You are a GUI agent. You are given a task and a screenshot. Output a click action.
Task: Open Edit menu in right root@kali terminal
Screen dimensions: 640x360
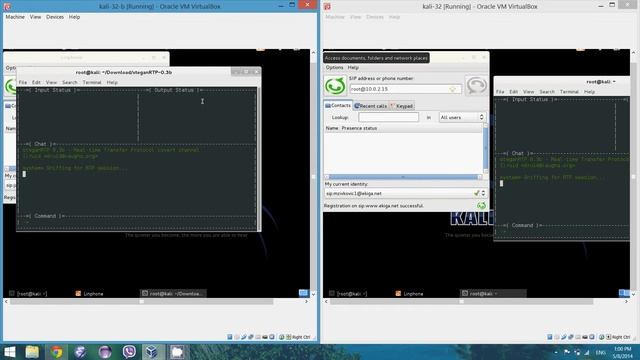(513, 92)
